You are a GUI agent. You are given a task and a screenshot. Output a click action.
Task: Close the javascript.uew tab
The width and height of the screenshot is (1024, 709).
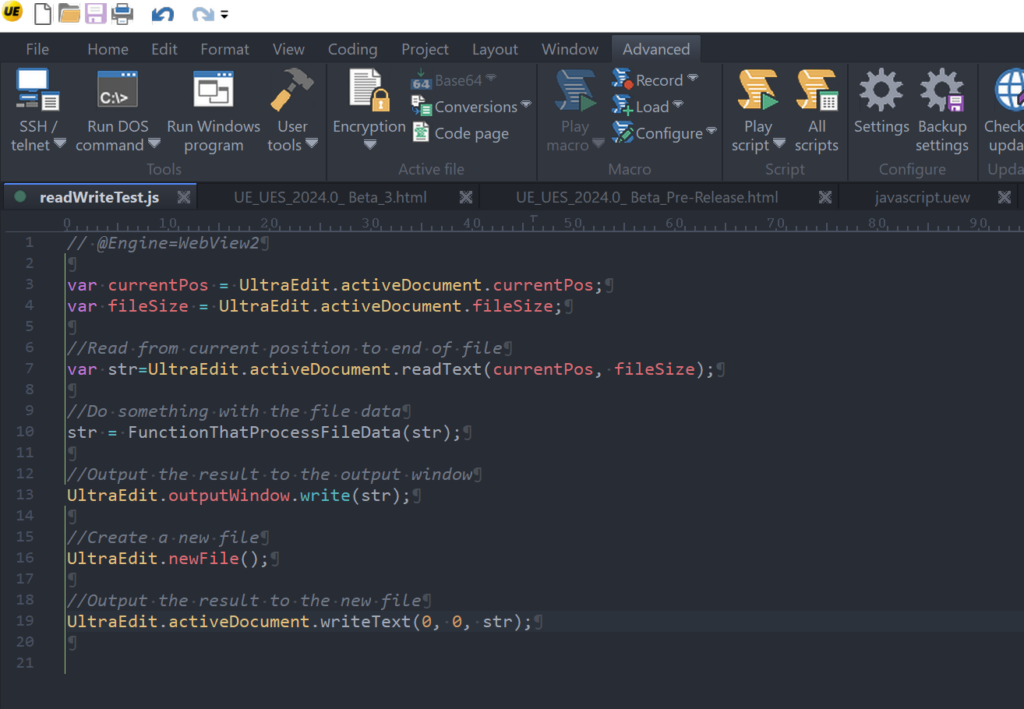1004,197
